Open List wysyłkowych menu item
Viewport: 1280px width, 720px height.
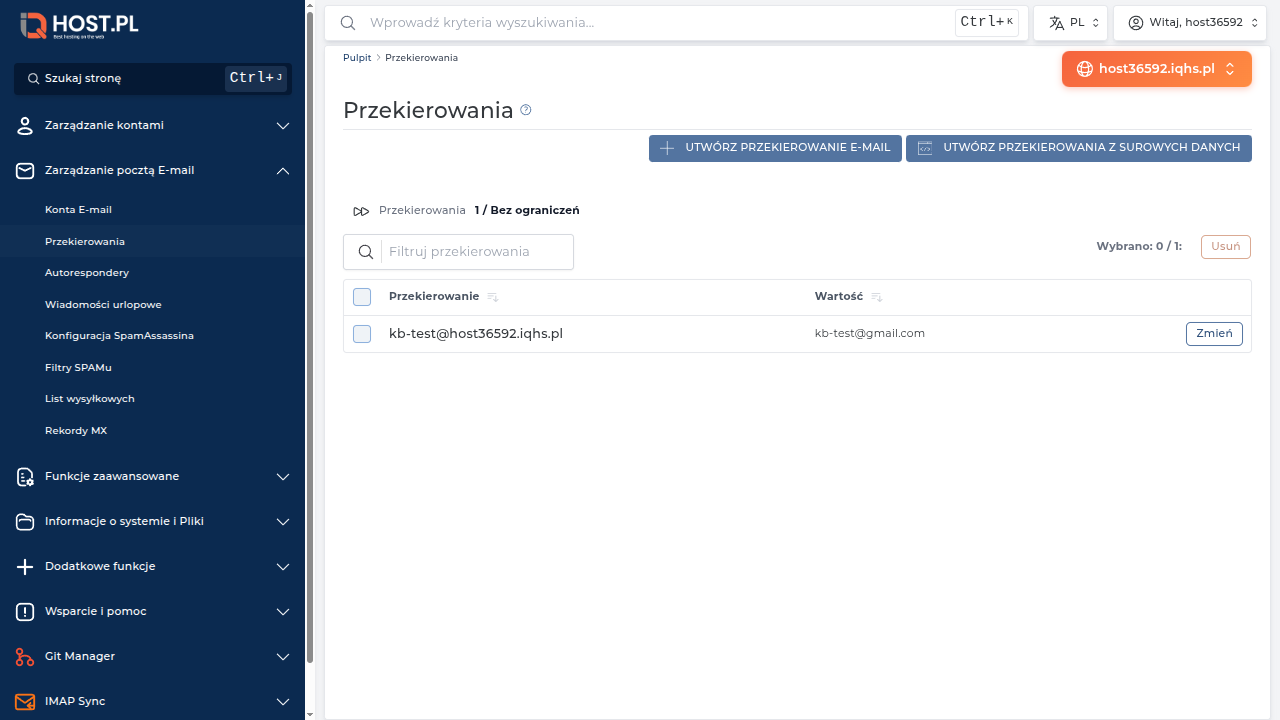click(x=90, y=399)
